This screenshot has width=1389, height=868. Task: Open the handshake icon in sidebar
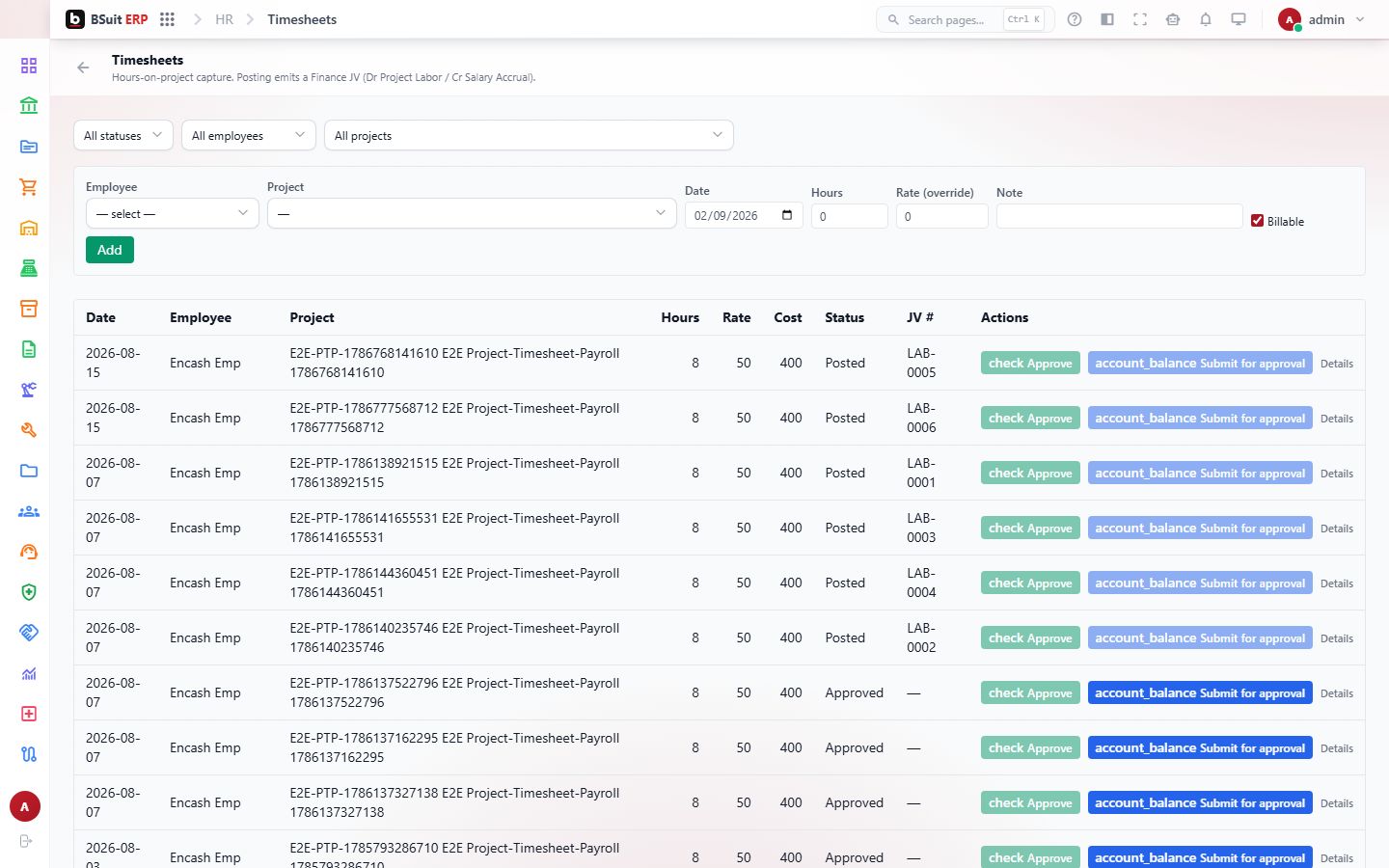pos(29,633)
